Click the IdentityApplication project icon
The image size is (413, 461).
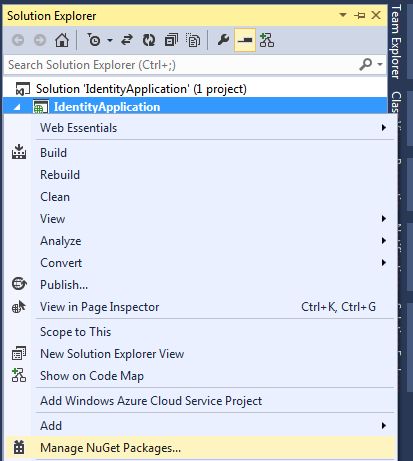[x=41, y=107]
